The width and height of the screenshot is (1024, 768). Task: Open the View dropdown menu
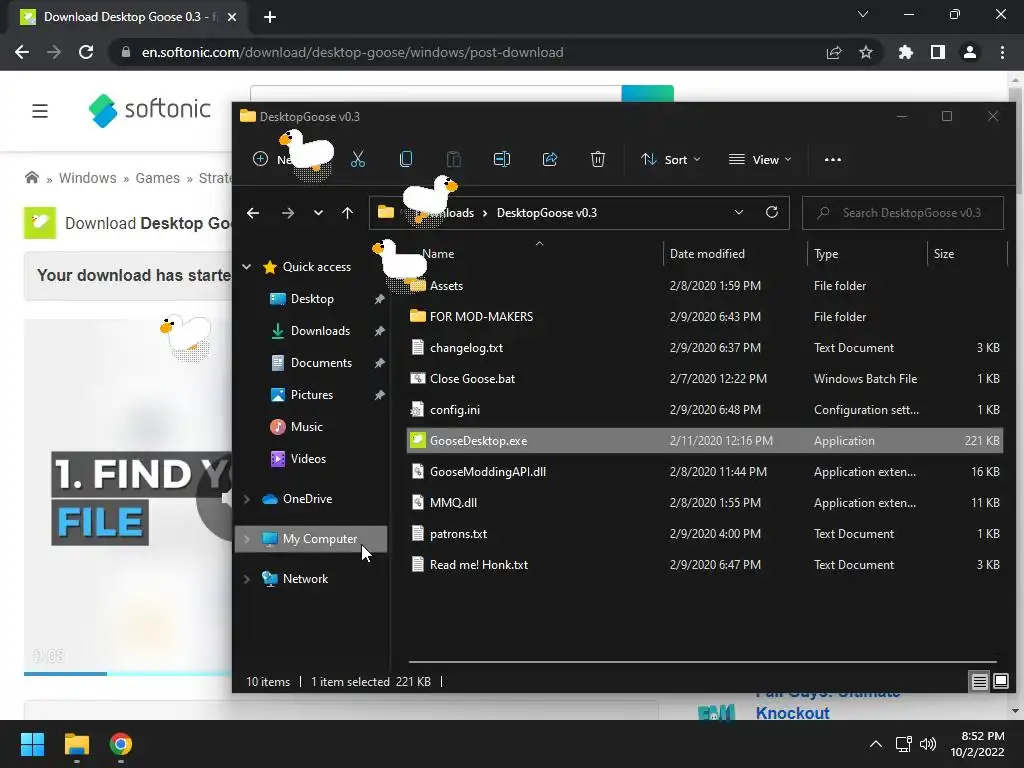(760, 159)
